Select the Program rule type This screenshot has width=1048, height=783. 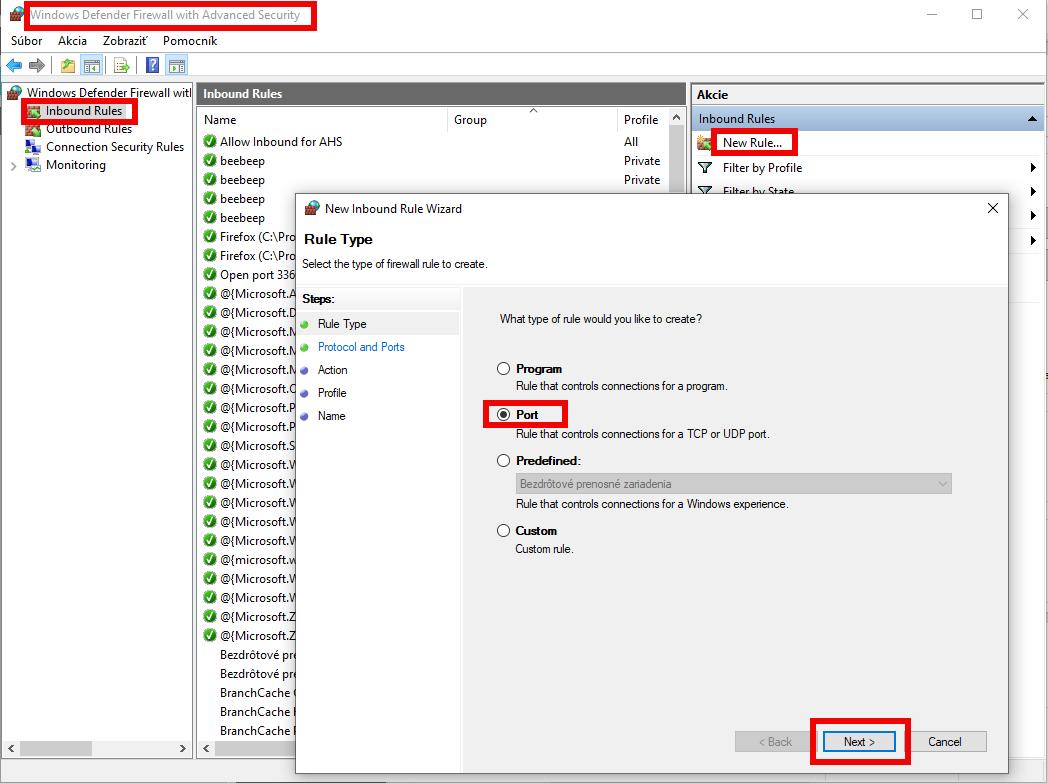(503, 368)
